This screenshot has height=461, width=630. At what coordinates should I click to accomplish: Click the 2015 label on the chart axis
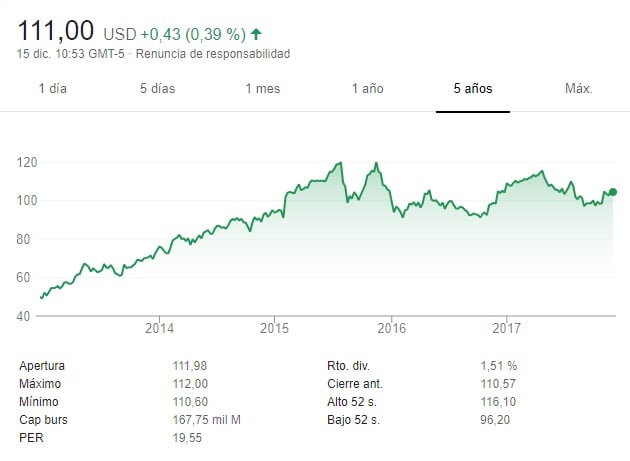[x=275, y=328]
